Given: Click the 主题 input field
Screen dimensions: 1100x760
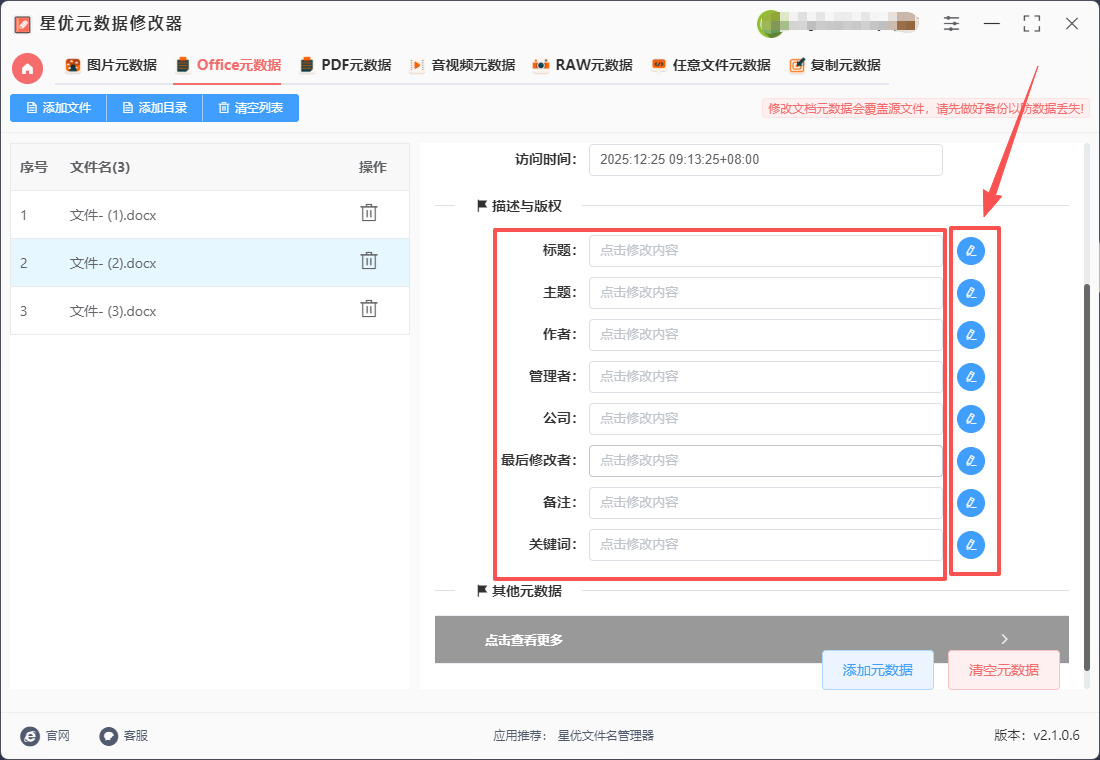Looking at the screenshot, I should (x=765, y=293).
